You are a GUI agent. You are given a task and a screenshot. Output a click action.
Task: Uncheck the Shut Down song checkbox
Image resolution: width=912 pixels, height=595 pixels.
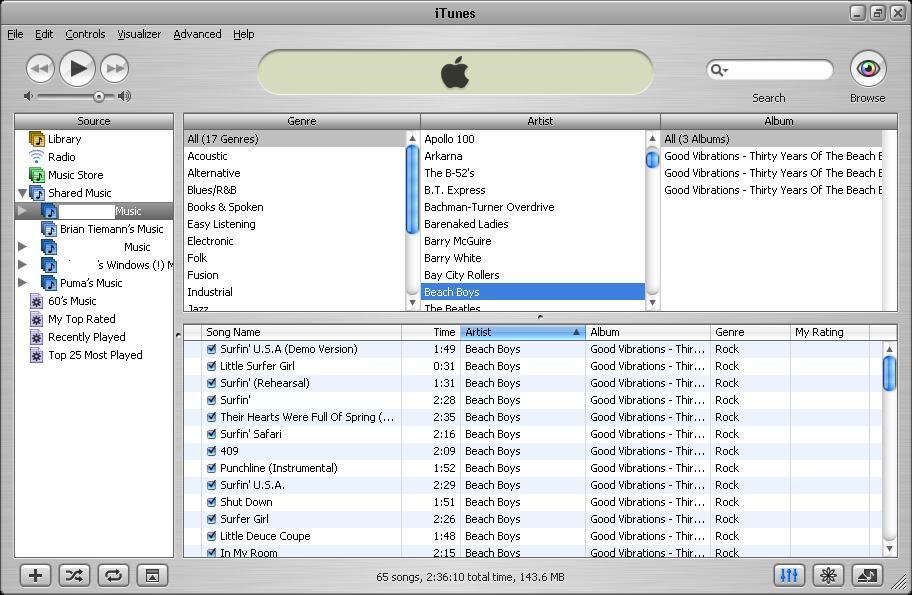pos(212,502)
